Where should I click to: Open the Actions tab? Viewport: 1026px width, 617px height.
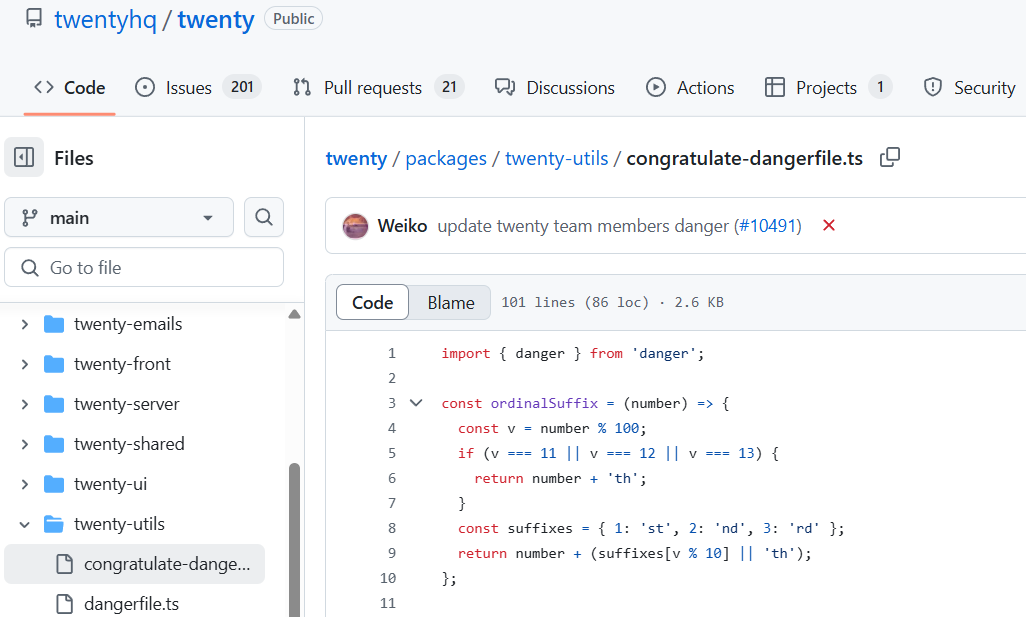pyautogui.click(x=690, y=88)
